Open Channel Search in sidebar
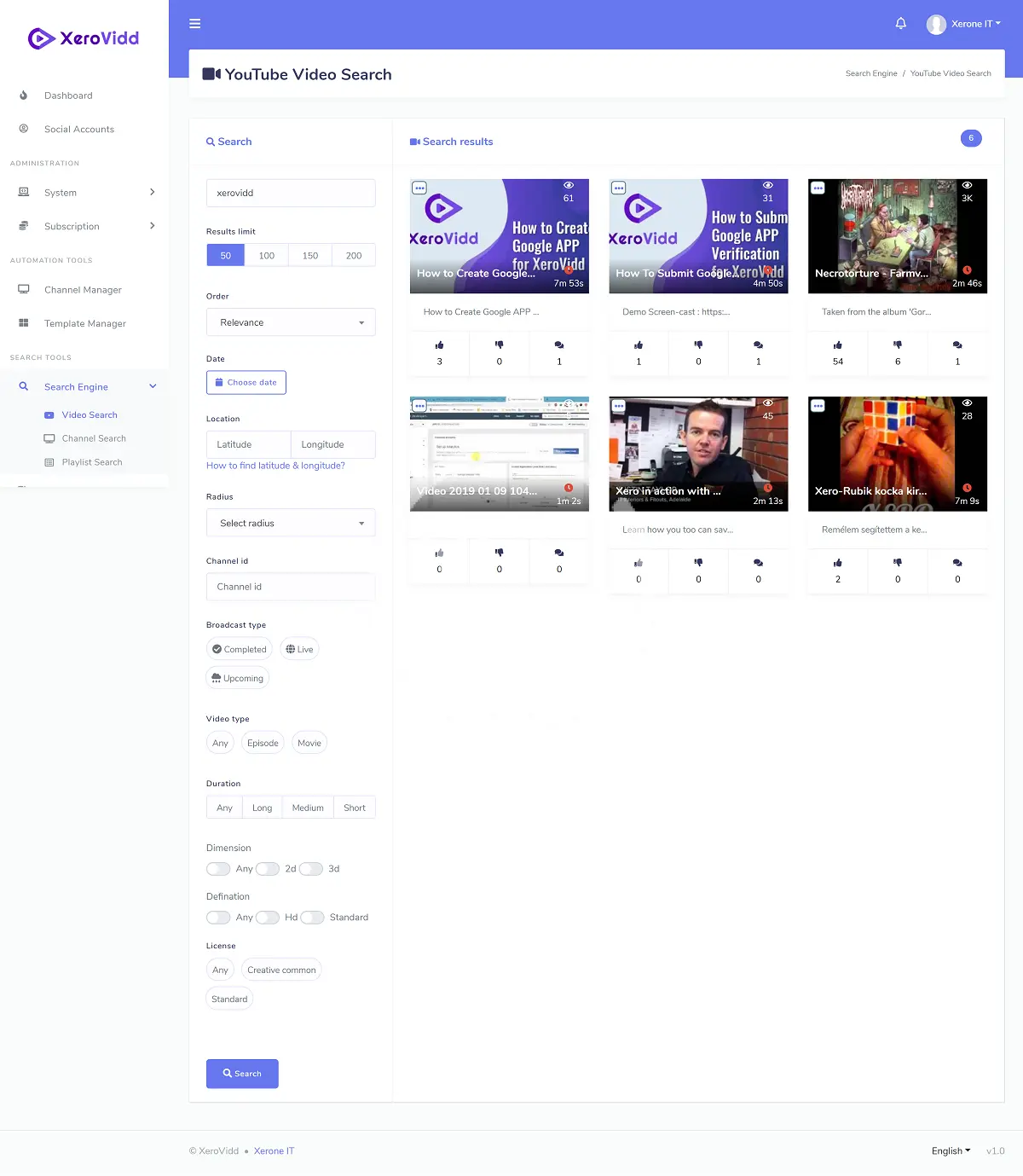 coord(94,438)
